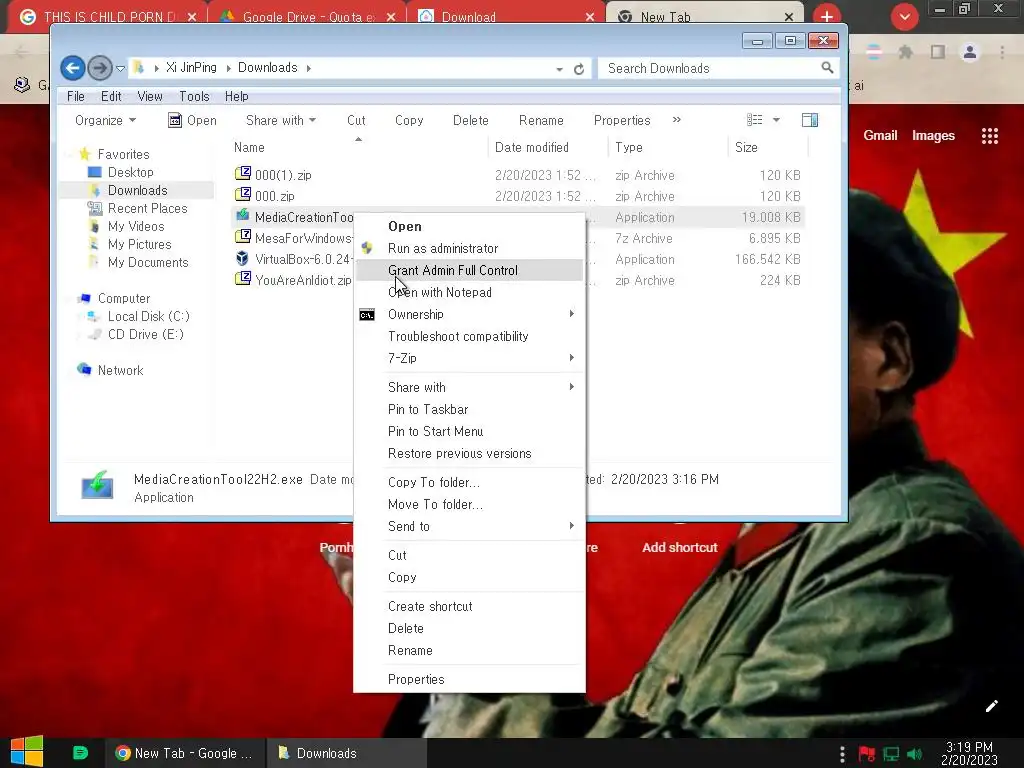Select Recent Places under Favorites
Image resolution: width=1024 pixels, height=768 pixels.
(147, 208)
